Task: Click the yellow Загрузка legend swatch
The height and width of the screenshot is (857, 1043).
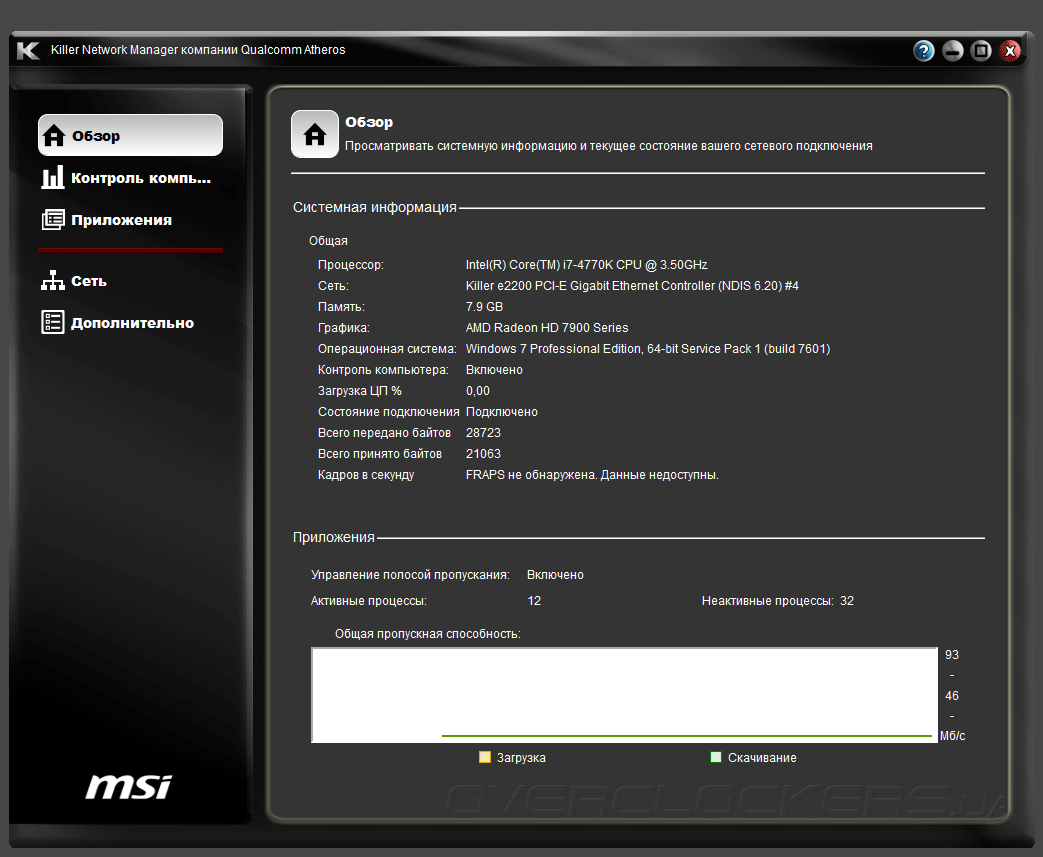Action: [x=485, y=757]
